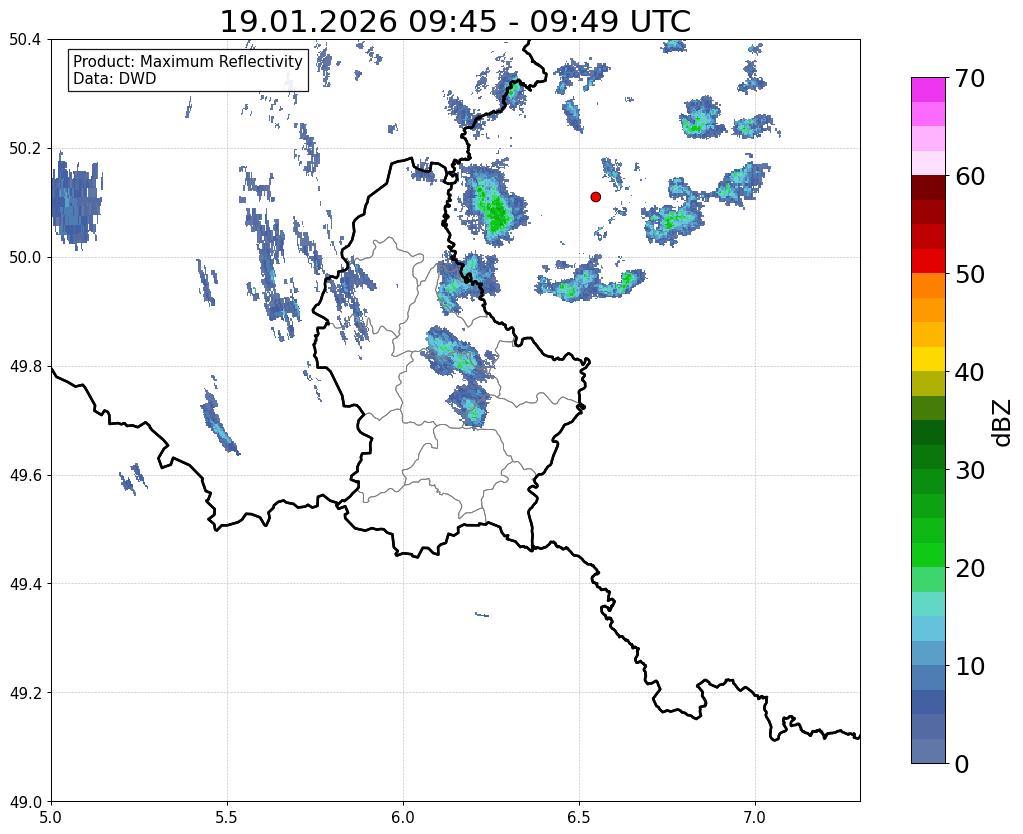
Task: Click the 'Product: Maximum Reflectivity' label
Action: [188, 61]
